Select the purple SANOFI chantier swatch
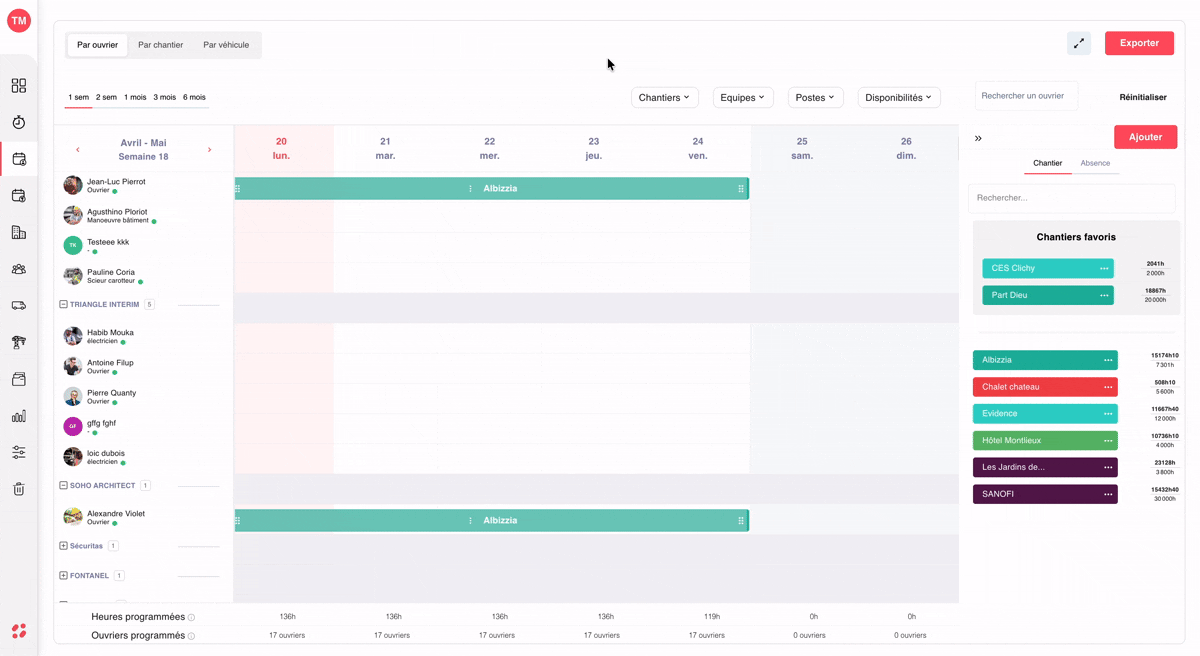This screenshot has width=1200, height=656. point(1045,494)
